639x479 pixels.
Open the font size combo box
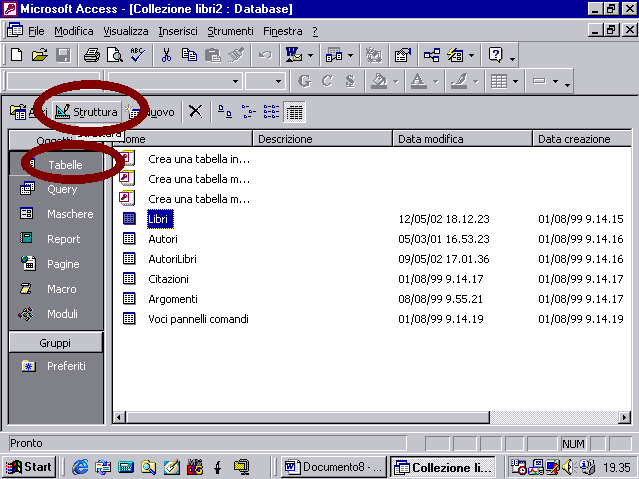click(x=264, y=81)
